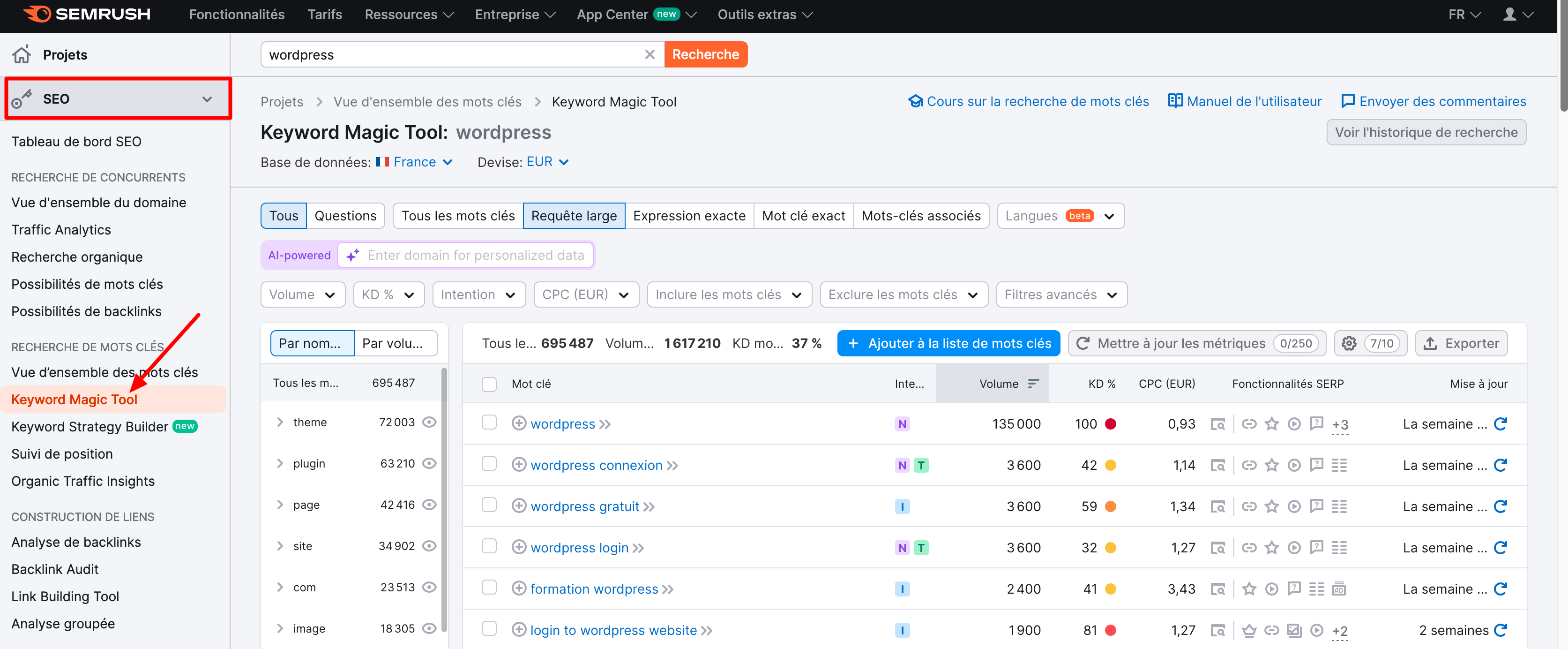
Task: Click the keyword groups list scrollbar
Action: coord(444,499)
